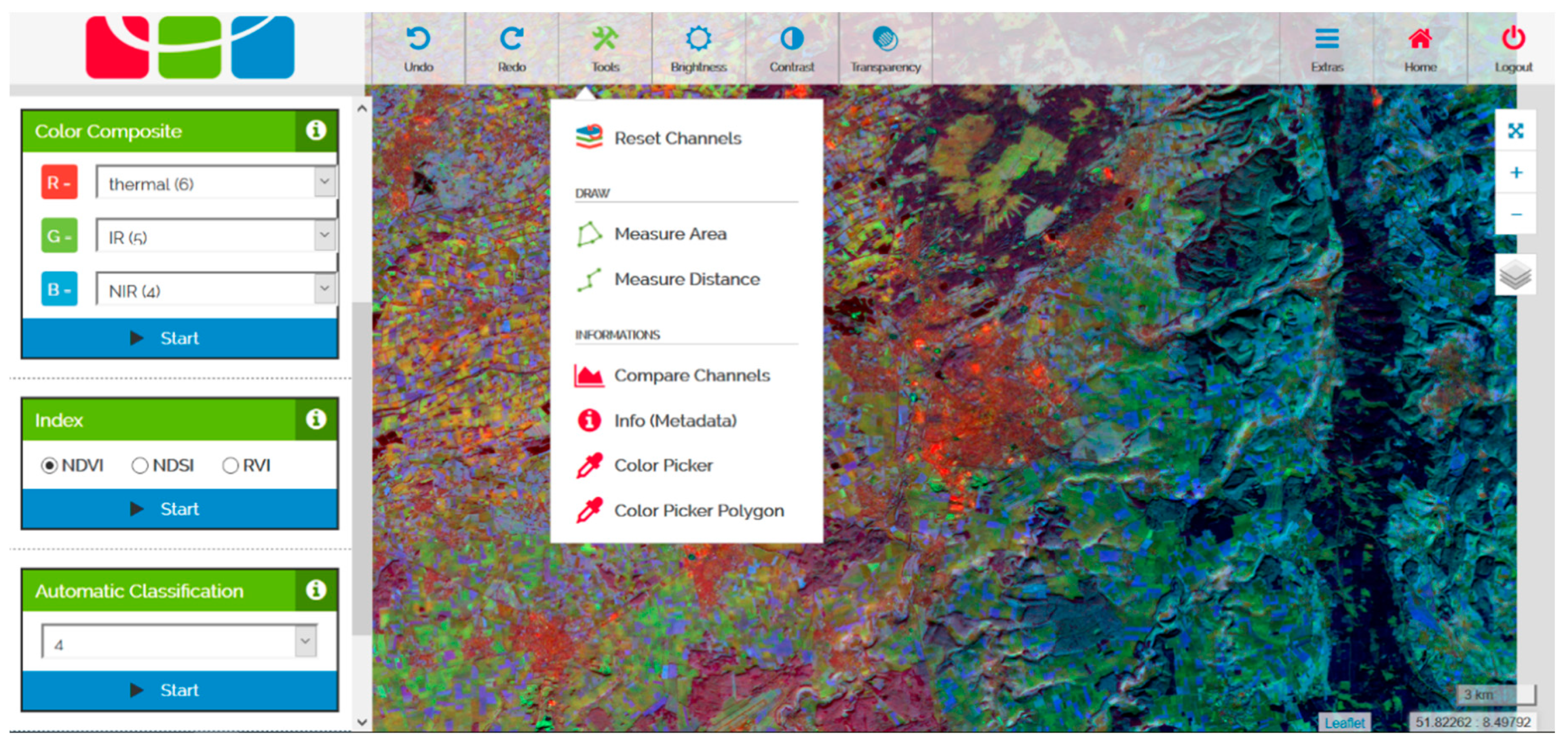1568x740 pixels.
Task: Click the Undo toolbar icon
Action: (418, 40)
